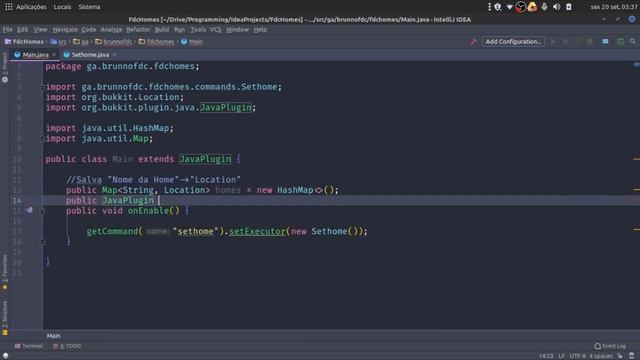Open the LF line separator selector

[562, 356]
